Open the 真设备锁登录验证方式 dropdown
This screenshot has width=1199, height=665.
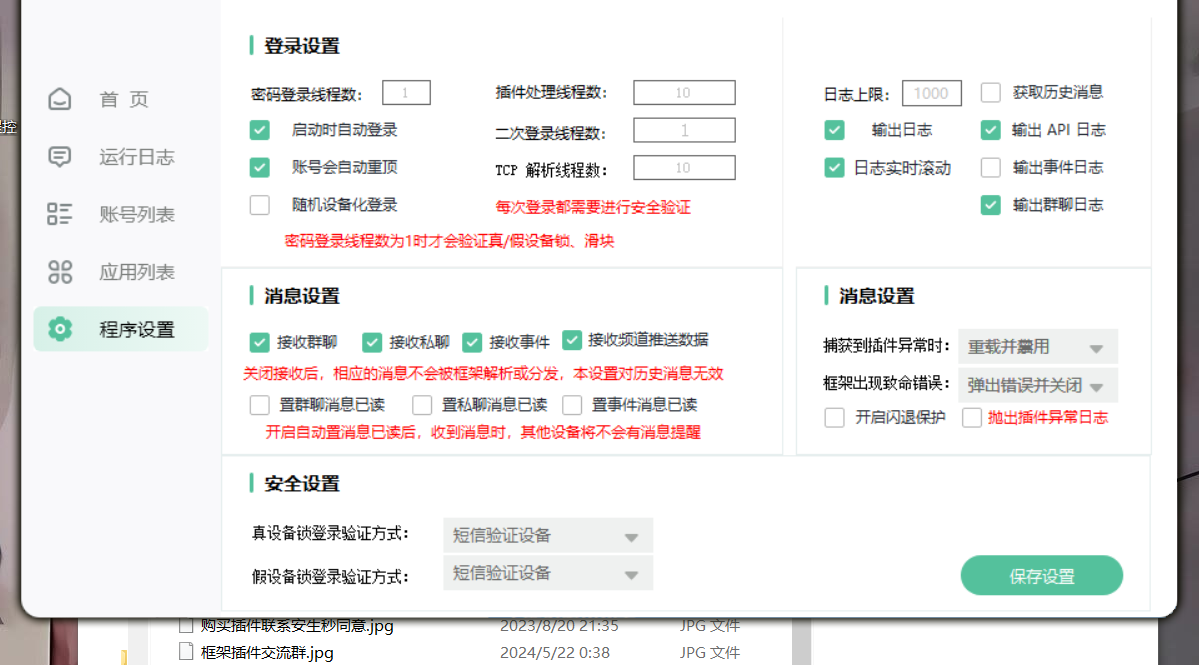coord(547,535)
